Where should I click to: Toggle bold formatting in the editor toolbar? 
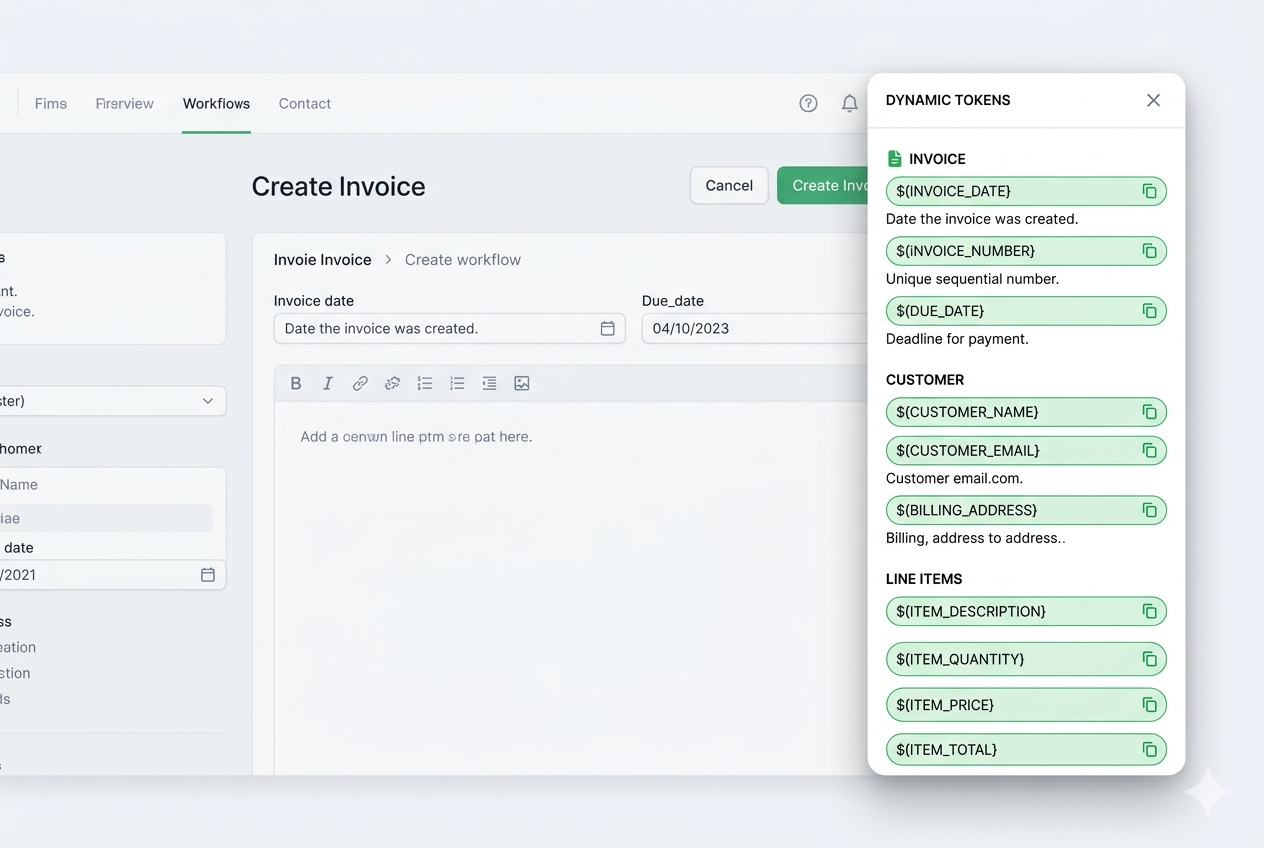(296, 383)
